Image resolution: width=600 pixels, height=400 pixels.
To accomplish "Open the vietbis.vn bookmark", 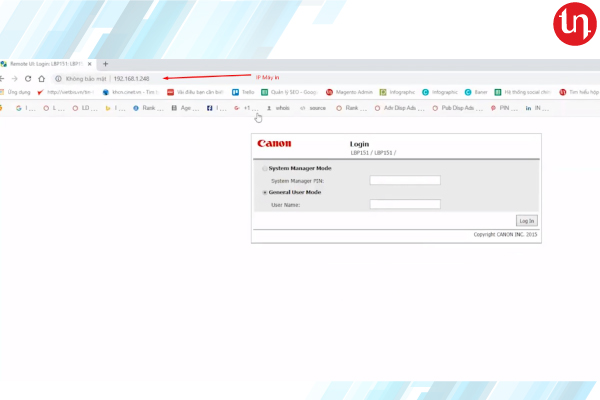I will click(x=65, y=92).
